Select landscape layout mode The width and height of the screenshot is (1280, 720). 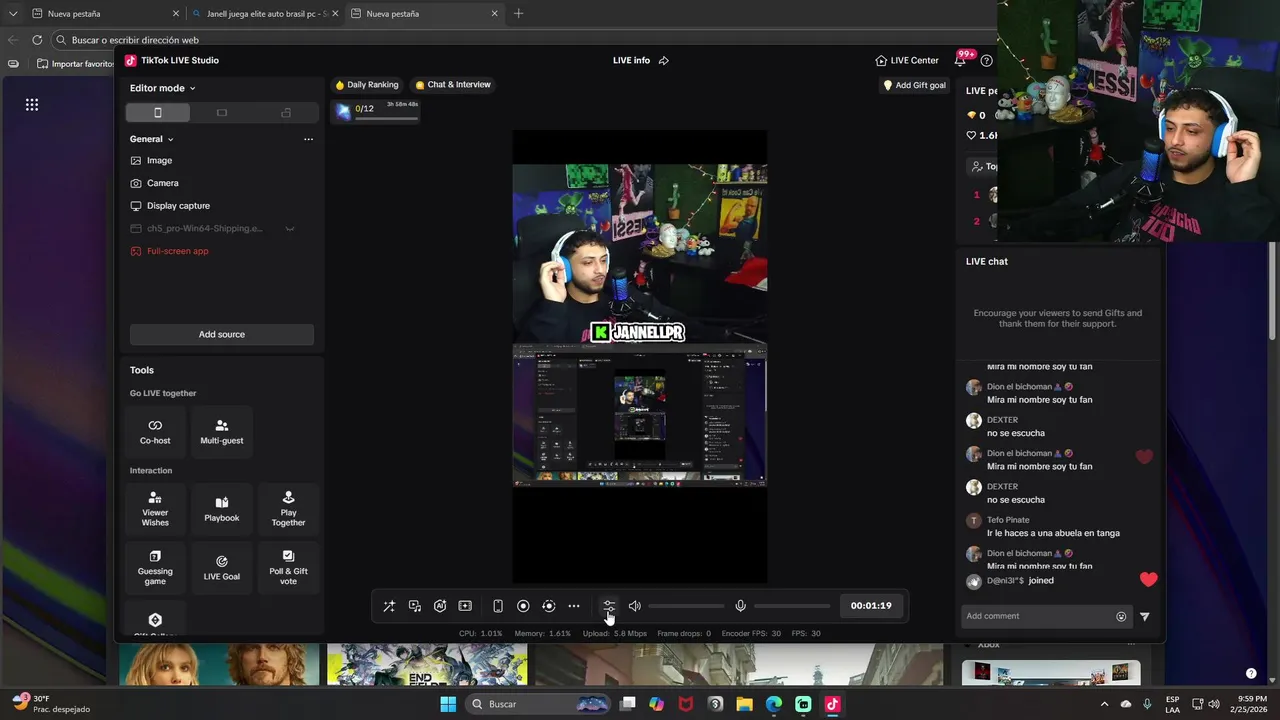pyautogui.click(x=222, y=113)
